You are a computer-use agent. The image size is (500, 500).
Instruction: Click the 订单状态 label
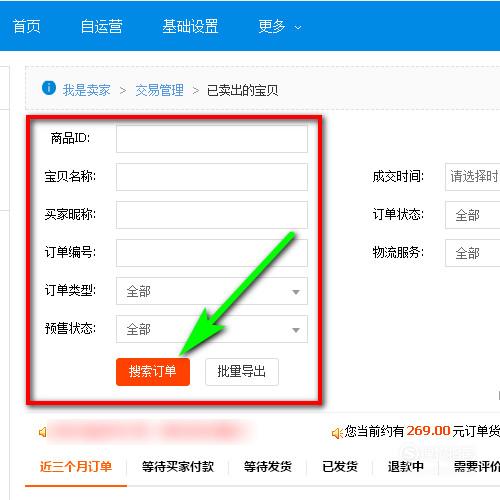[398, 214]
